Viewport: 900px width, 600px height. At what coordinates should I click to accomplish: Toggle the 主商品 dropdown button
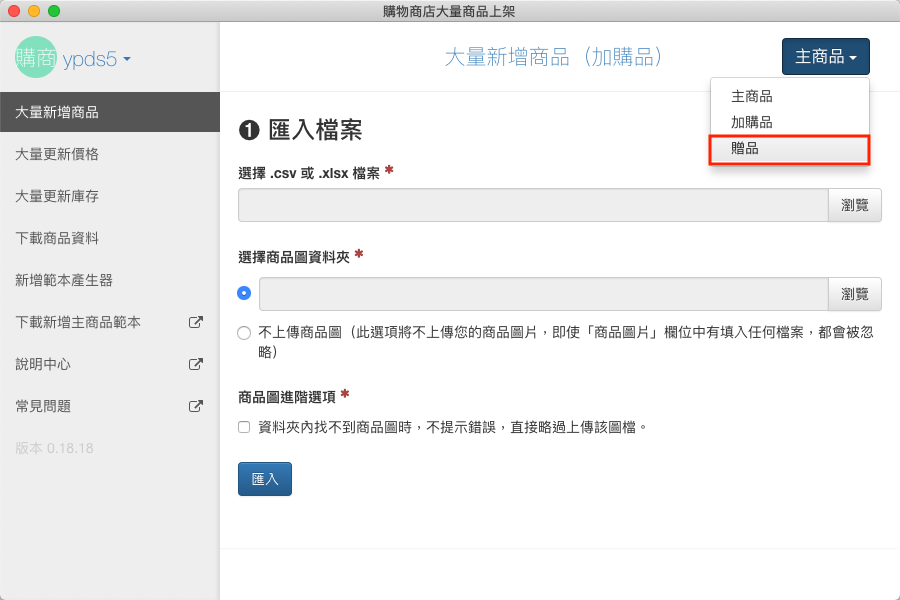point(825,56)
